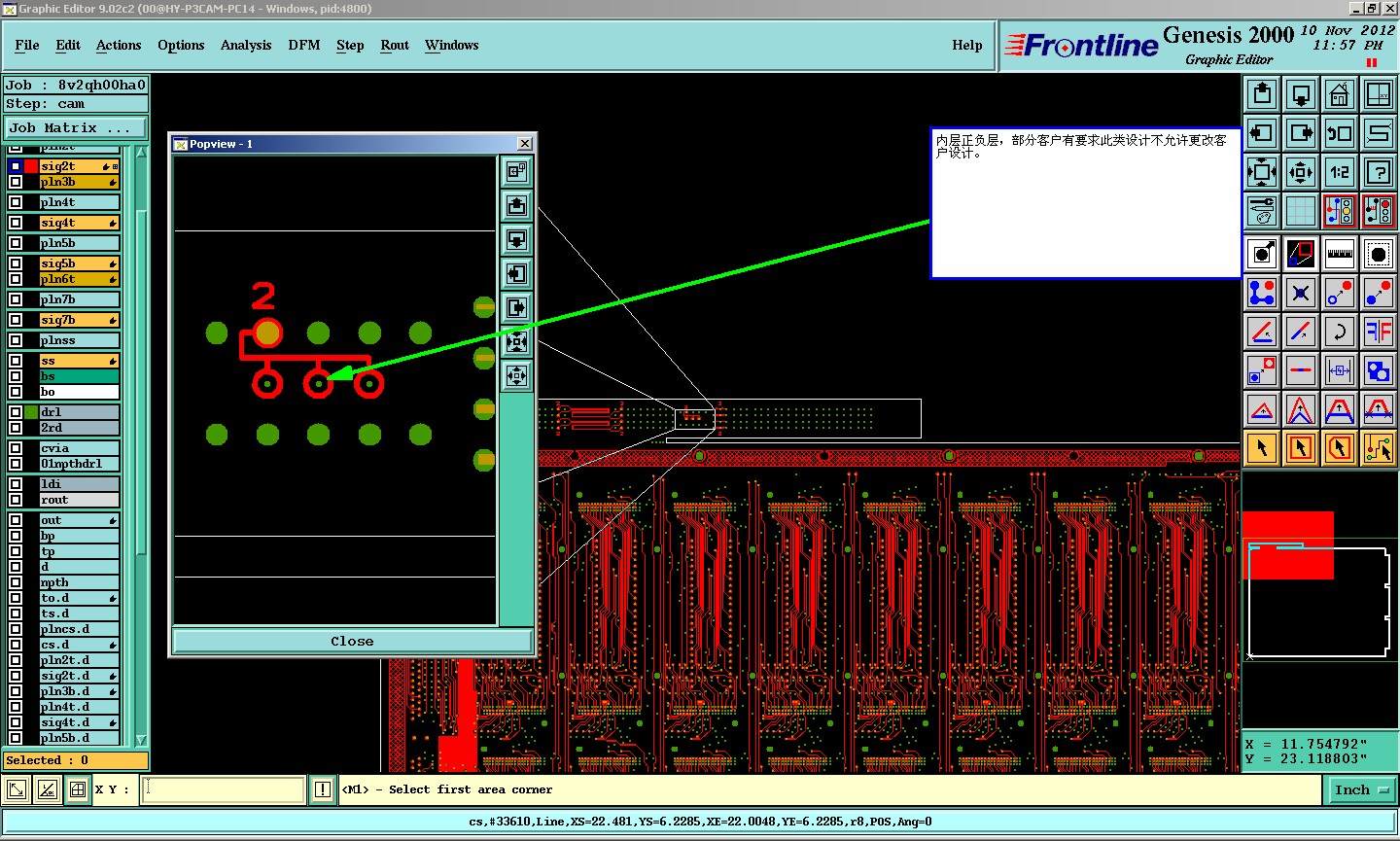Toggle the pln5b layer checkbox
Viewport: 1400px width, 841px height.
pos(16,243)
